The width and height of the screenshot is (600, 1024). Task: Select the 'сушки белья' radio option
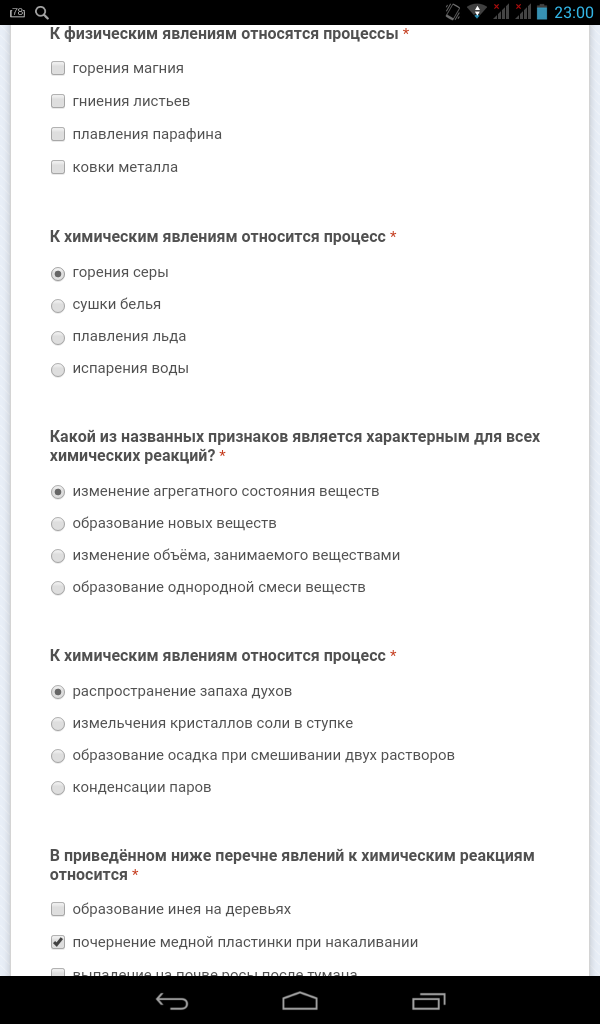click(x=58, y=305)
